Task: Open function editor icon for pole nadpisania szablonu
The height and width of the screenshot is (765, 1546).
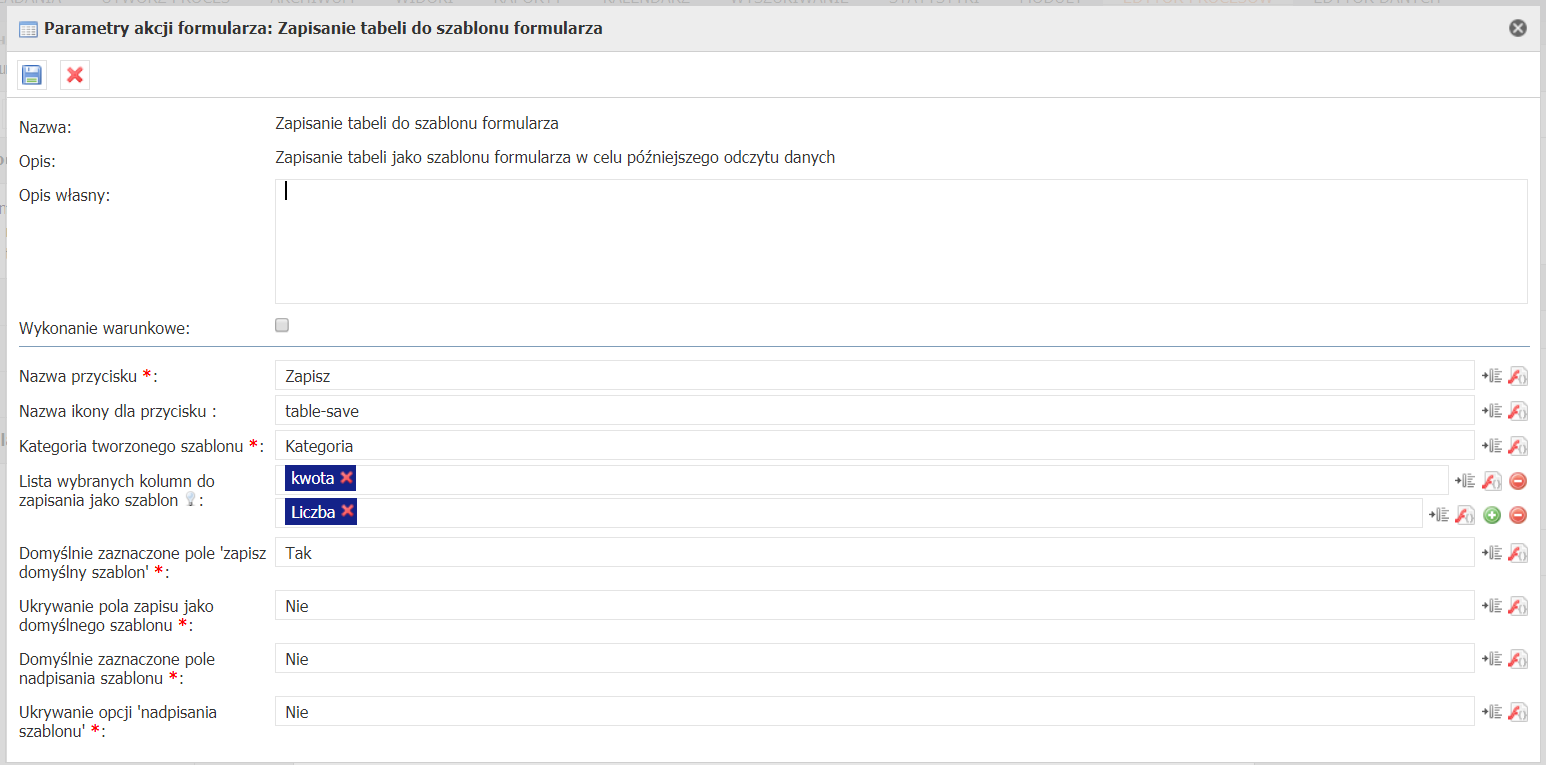Action: pyautogui.click(x=1518, y=658)
